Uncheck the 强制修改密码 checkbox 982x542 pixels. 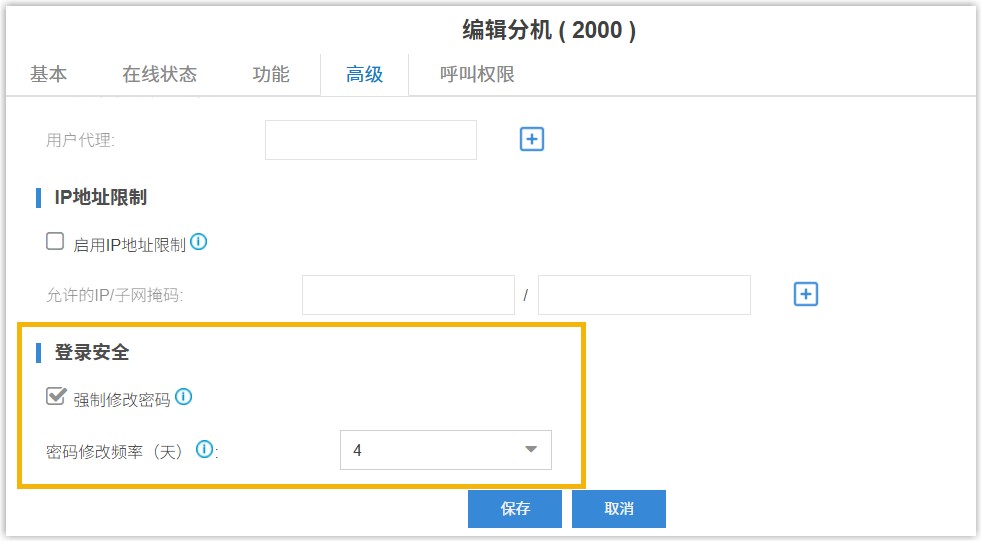coord(56,397)
